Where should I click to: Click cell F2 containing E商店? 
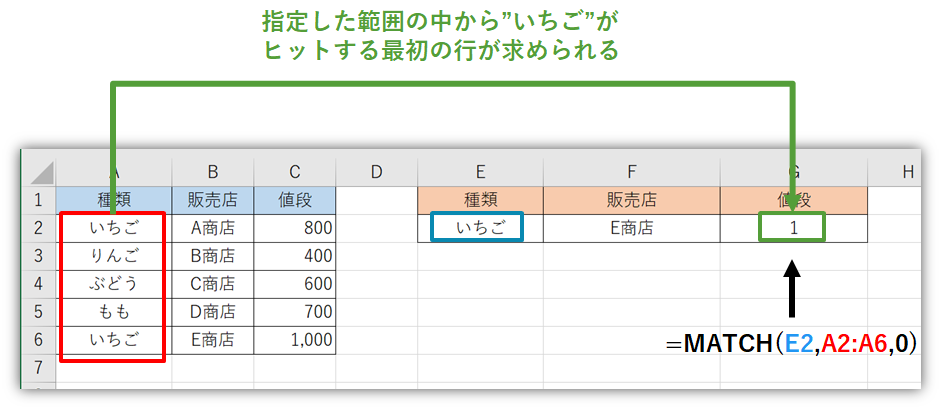pos(631,228)
